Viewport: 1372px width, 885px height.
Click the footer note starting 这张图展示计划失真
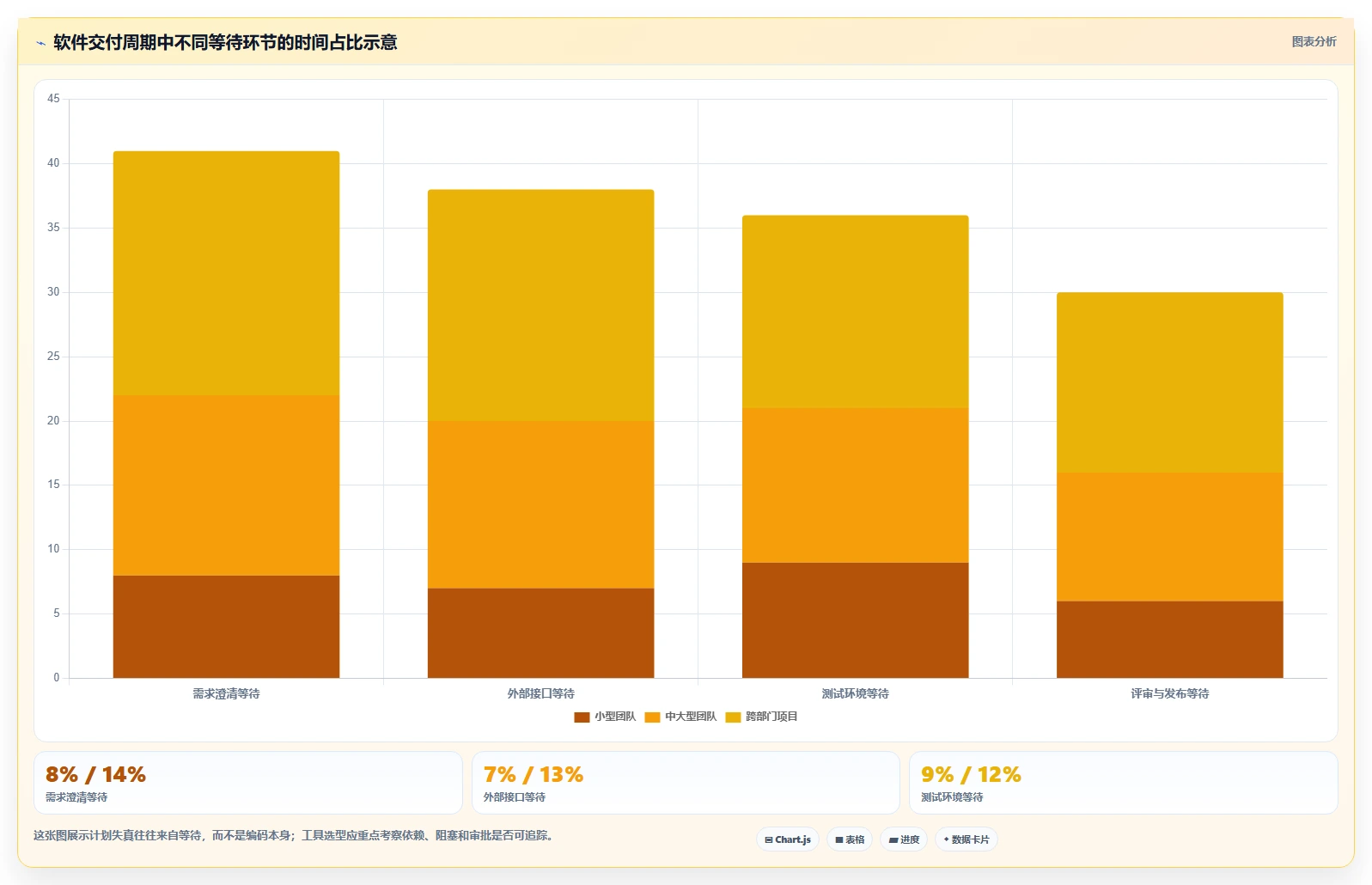point(294,835)
